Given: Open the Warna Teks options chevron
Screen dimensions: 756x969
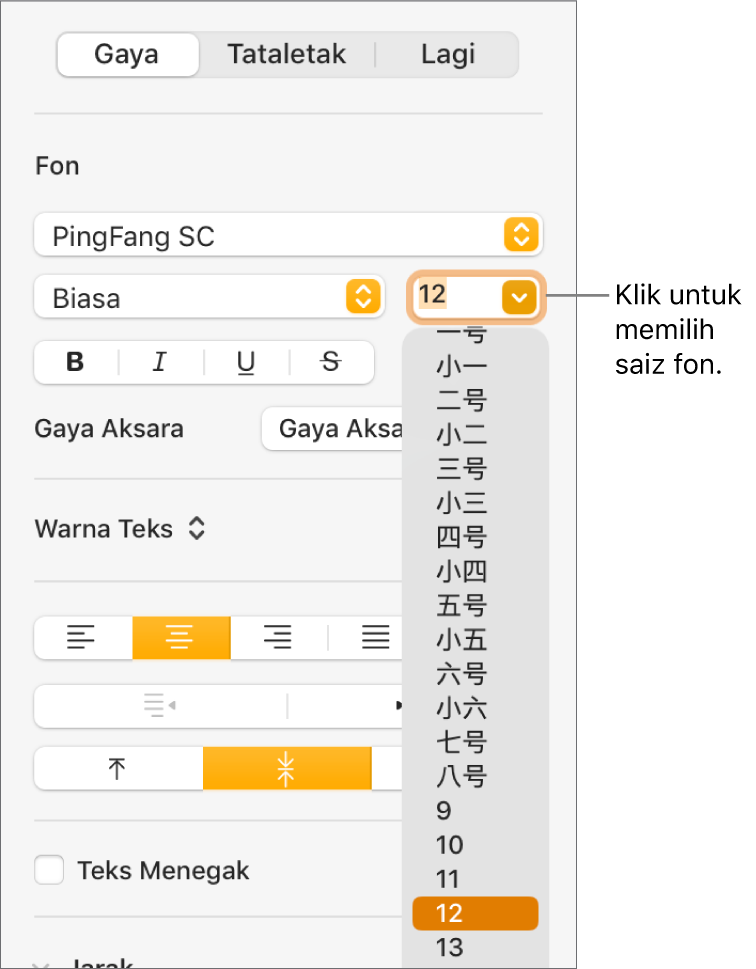Looking at the screenshot, I should pos(197,528).
